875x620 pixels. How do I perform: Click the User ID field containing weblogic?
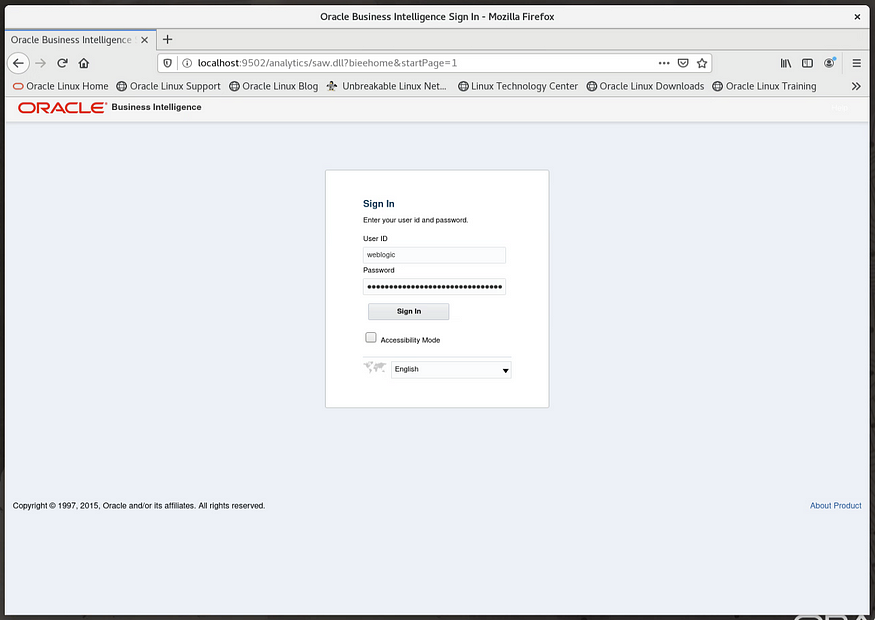pos(434,255)
